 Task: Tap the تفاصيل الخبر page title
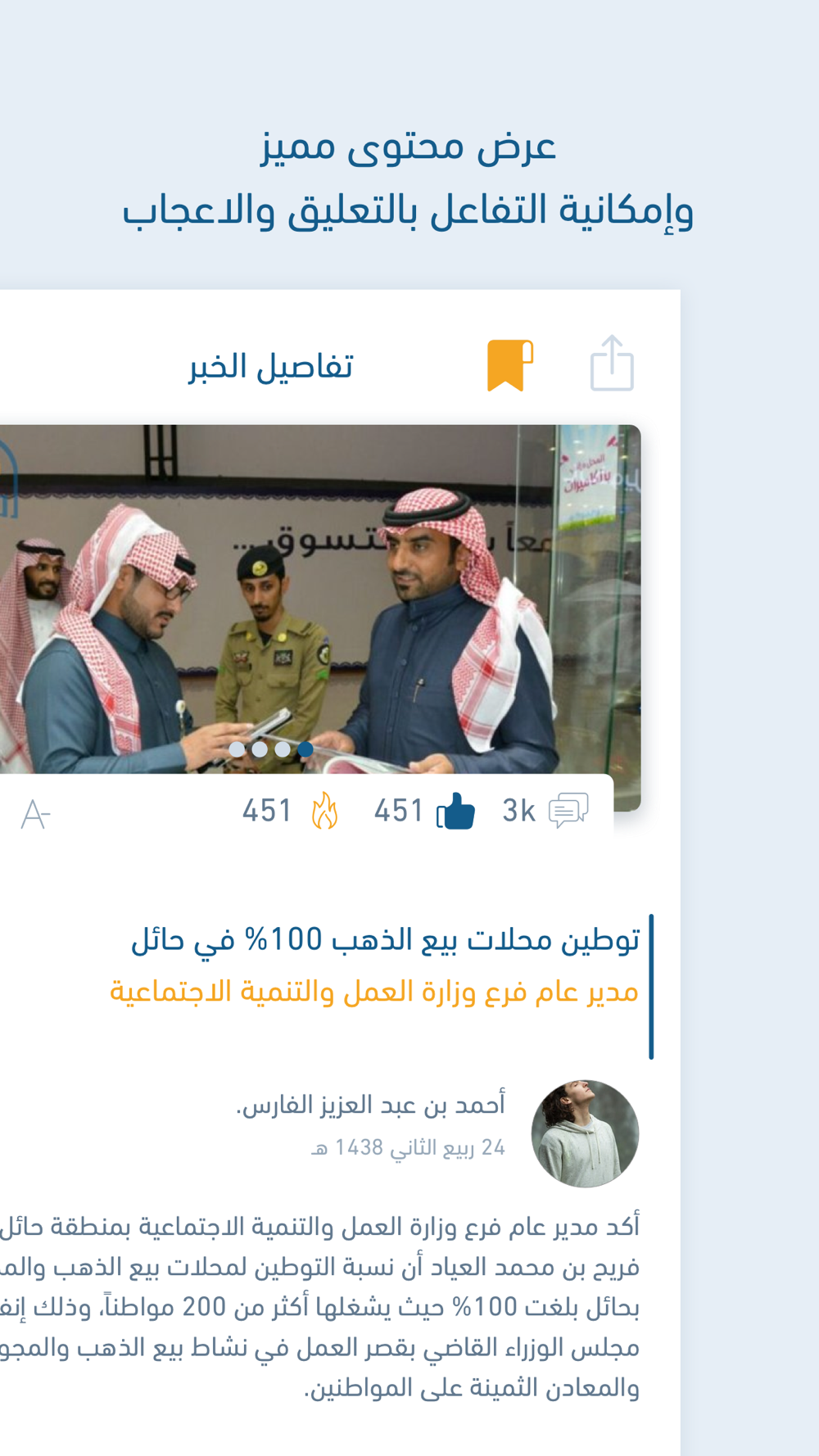click(271, 366)
